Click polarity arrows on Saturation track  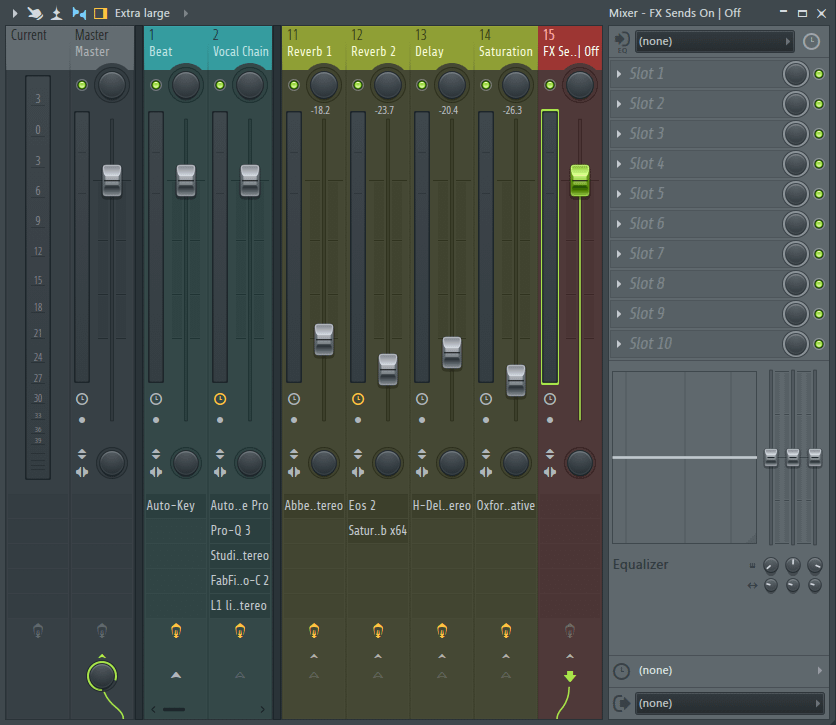pyautogui.click(x=486, y=454)
